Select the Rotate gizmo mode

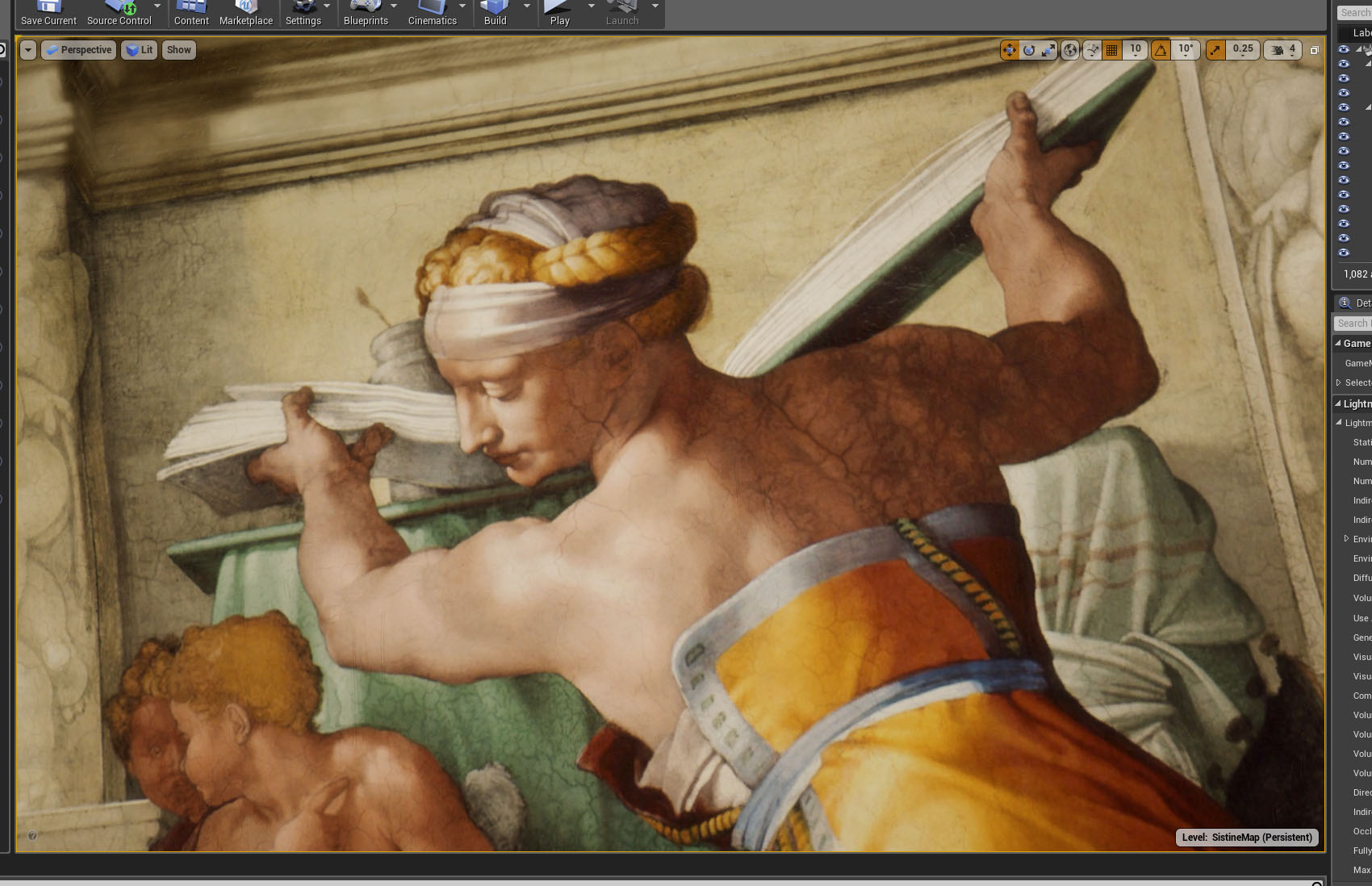(1029, 50)
